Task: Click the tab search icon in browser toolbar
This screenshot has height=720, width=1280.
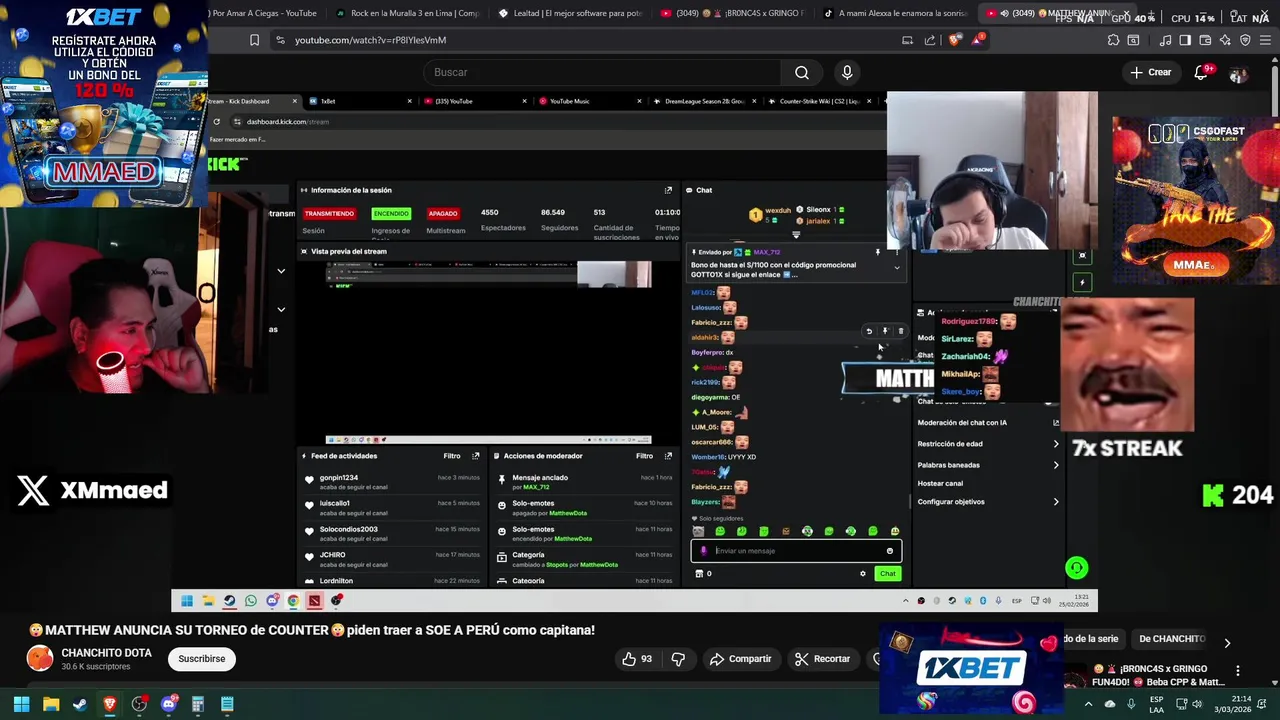Action: coord(1133,40)
